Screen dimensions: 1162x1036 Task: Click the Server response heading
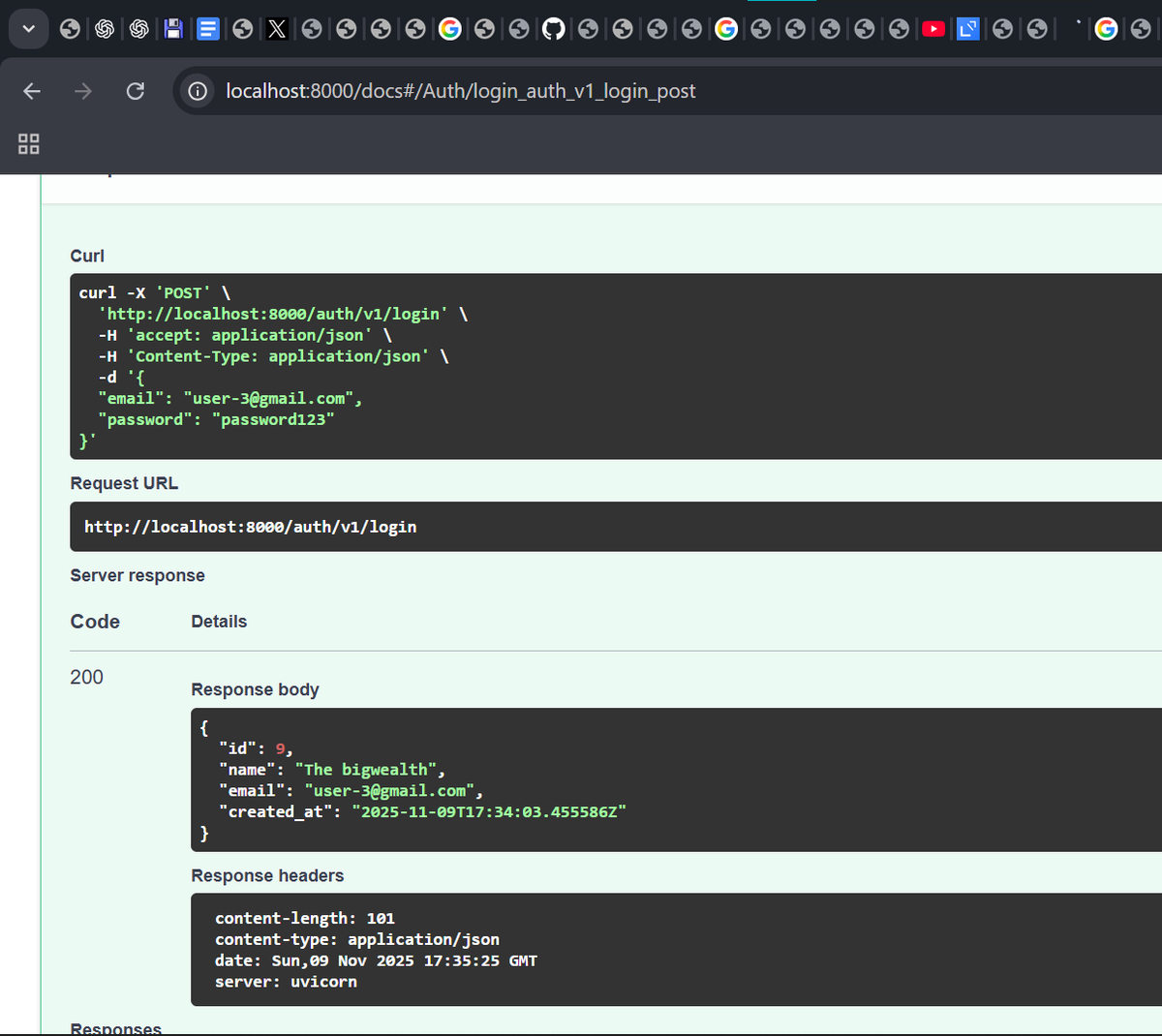(x=138, y=575)
